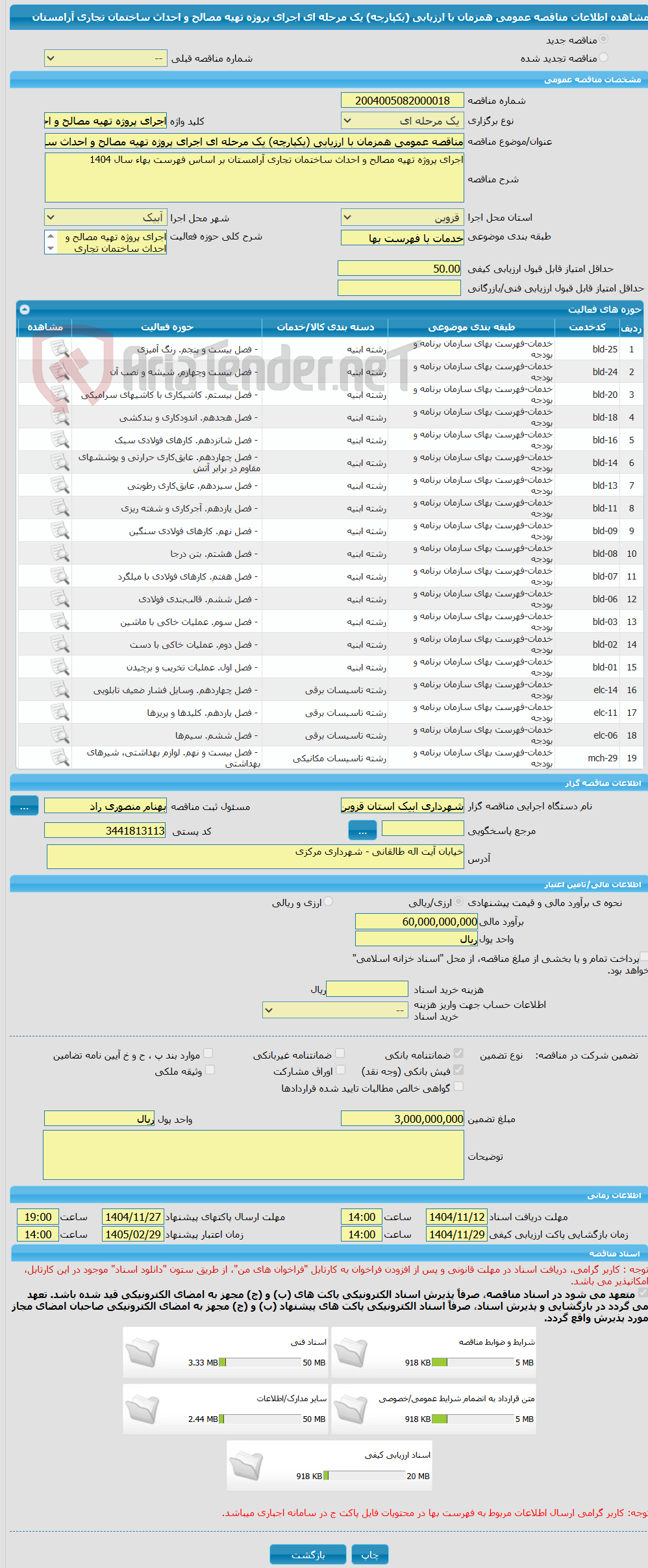Image resolution: width=648 pixels, height=1568 pixels.
Task: Open view icon for row elc-14
Action: coord(60,690)
